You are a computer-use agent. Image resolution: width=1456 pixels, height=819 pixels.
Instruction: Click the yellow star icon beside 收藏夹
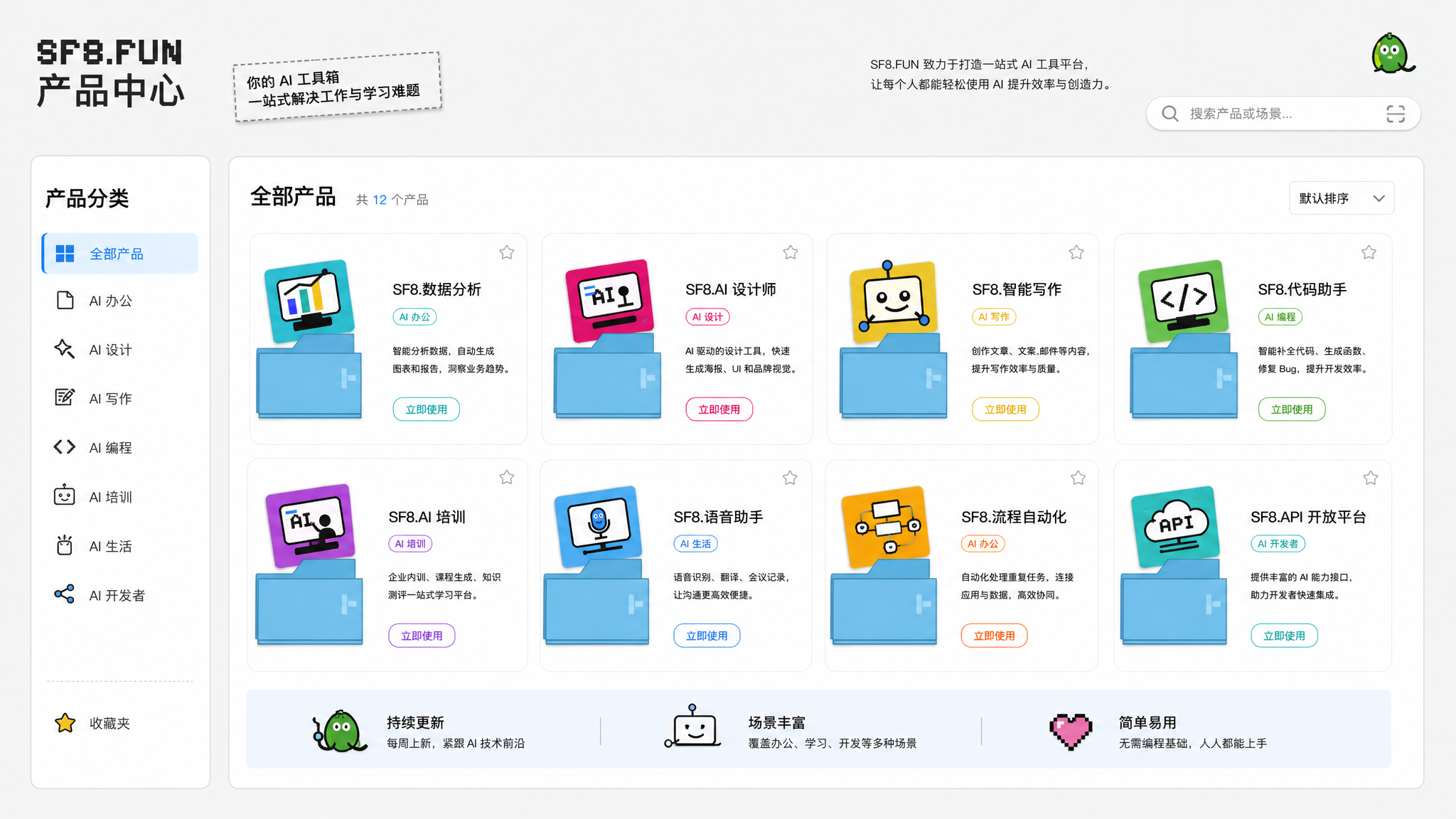[x=65, y=723]
